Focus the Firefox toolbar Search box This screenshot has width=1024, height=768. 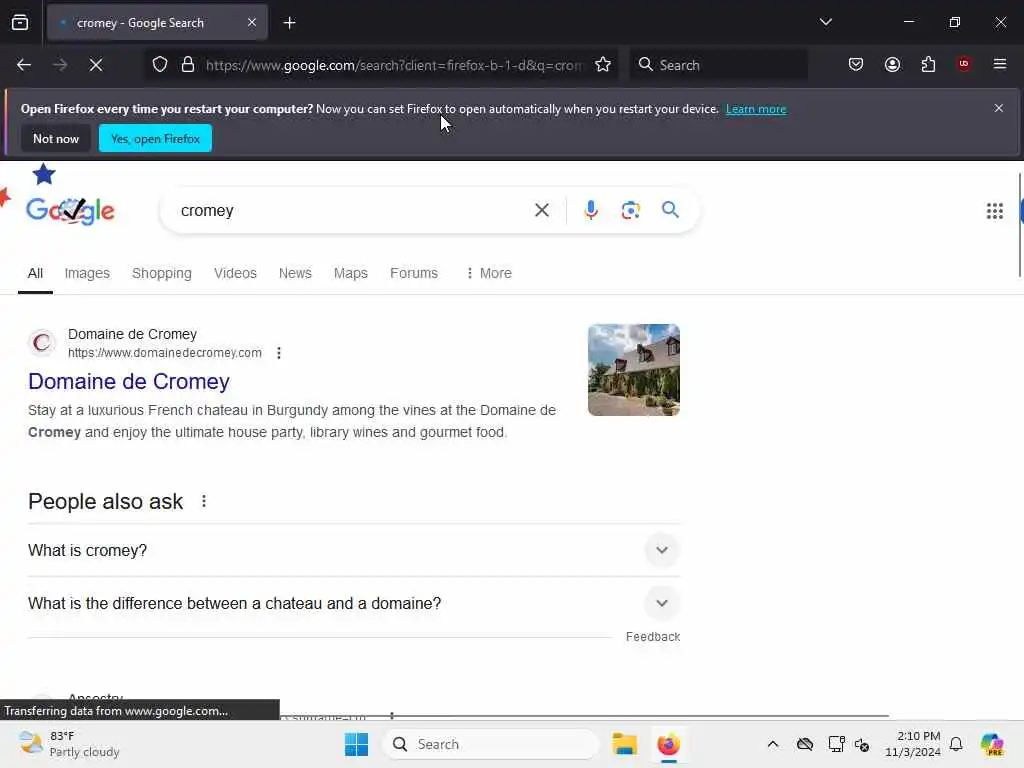coord(718,65)
